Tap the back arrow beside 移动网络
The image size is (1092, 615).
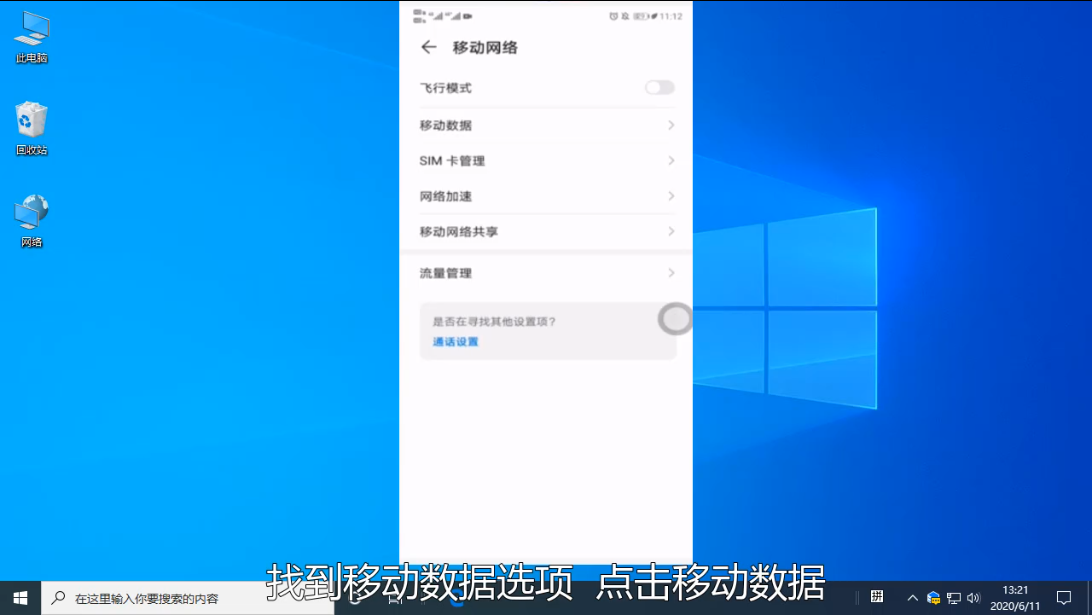pos(429,47)
